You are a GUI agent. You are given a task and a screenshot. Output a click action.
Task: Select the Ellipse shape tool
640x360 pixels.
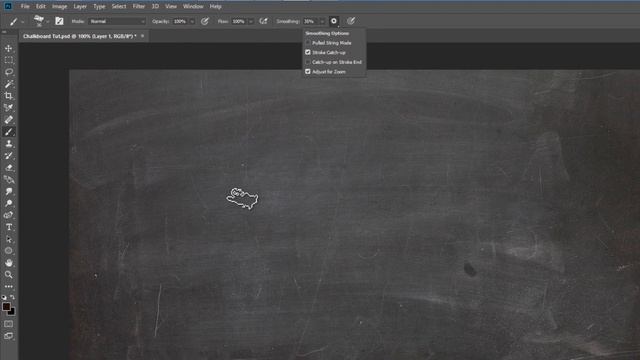coord(9,251)
